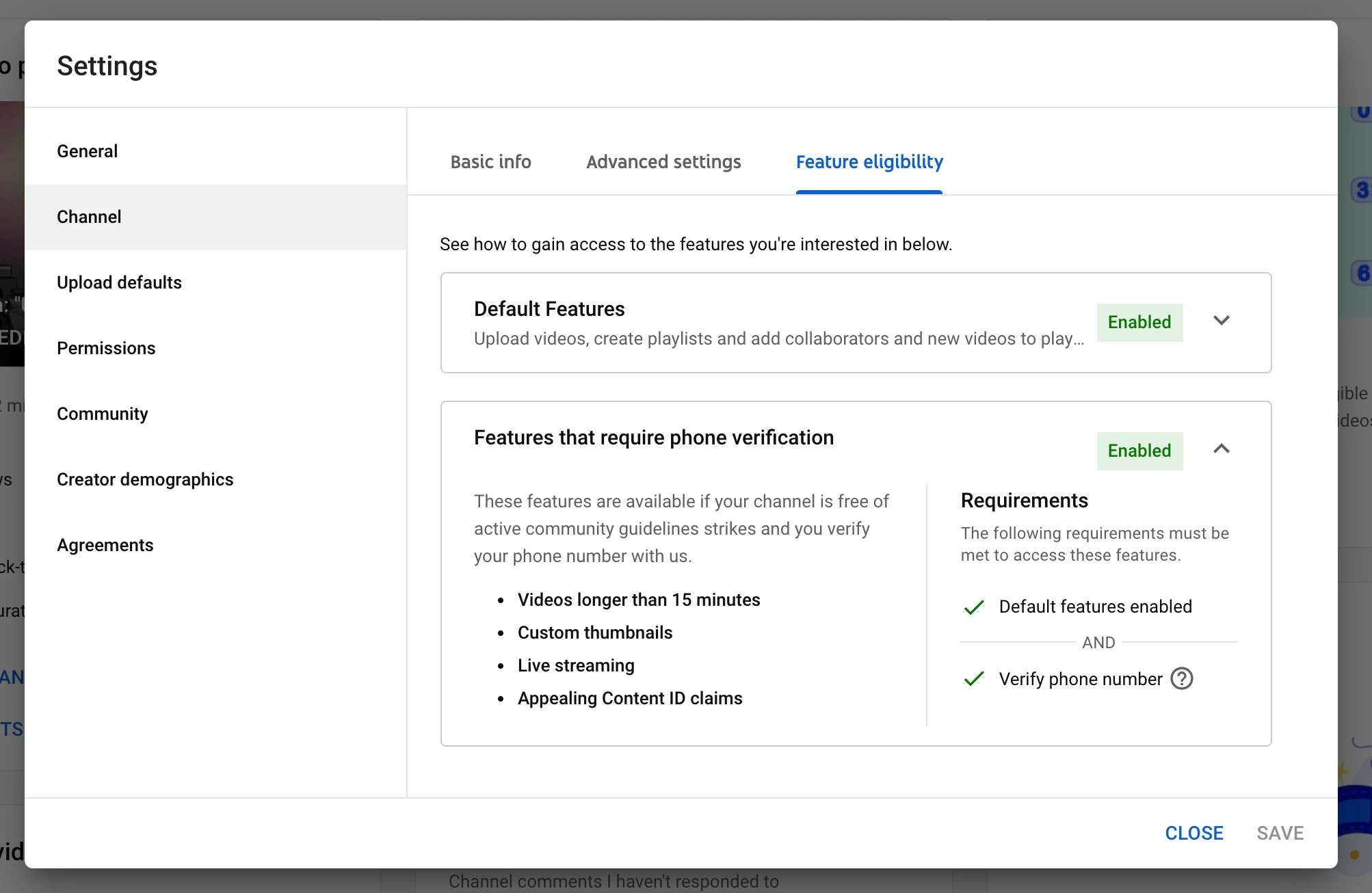
Task: Click green checkmark next to Verify phone number
Action: 973,679
